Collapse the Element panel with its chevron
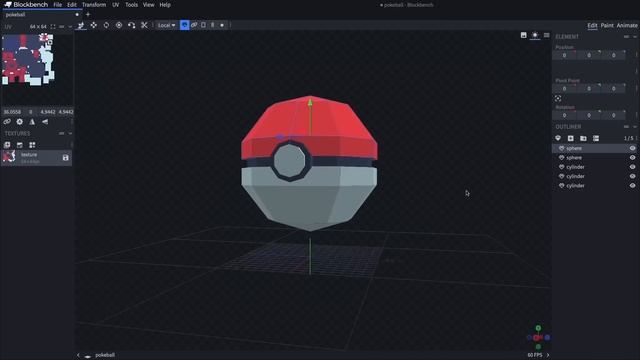The image size is (640, 360). tap(635, 37)
